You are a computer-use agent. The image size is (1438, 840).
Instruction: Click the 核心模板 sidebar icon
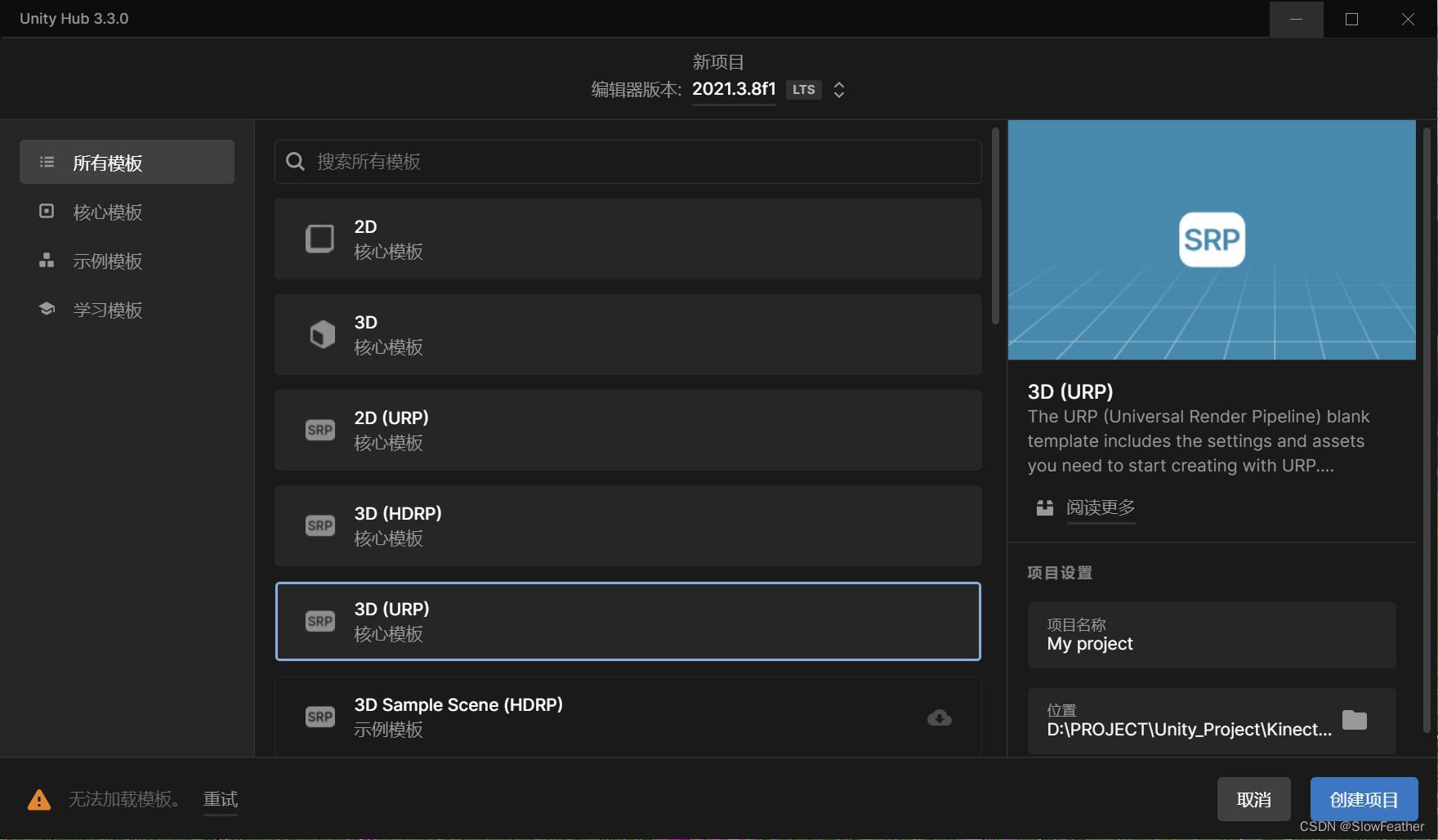(47, 212)
